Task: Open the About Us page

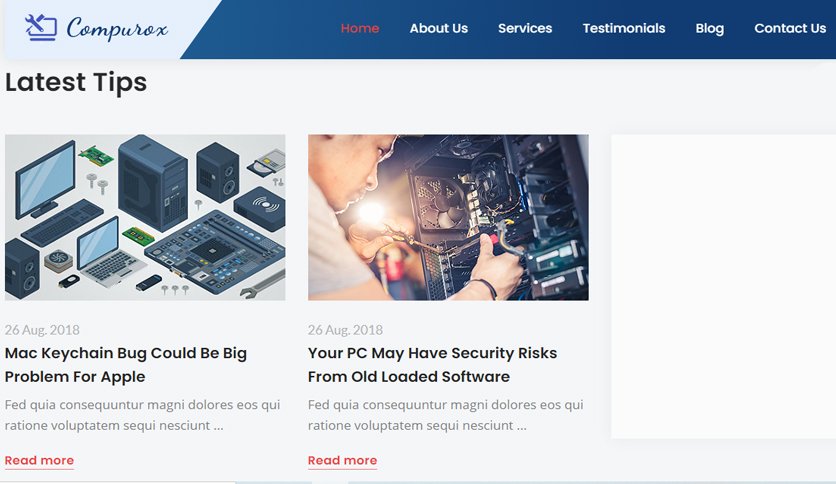Action: point(438,28)
